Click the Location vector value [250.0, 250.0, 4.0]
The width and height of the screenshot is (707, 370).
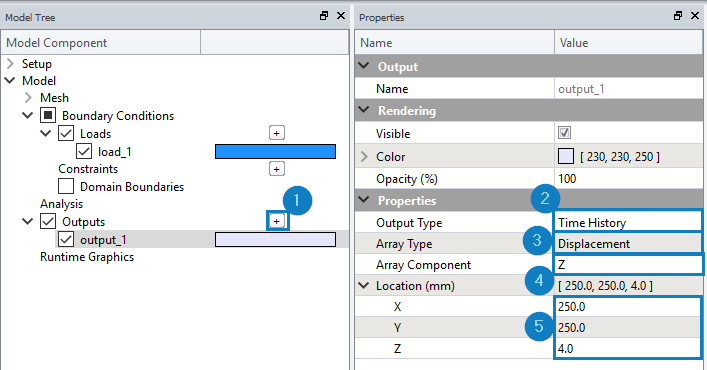pos(605,285)
